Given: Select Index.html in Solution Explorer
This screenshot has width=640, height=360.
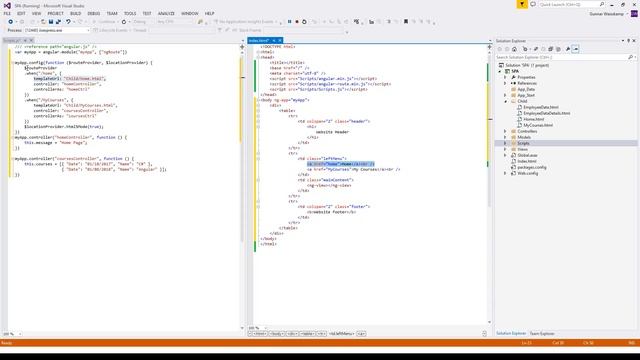Looking at the screenshot, I should (x=527, y=161).
